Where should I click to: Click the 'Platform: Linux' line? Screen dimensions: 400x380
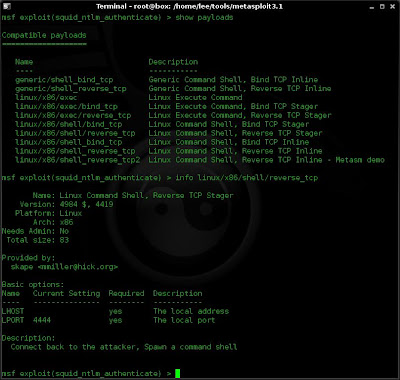(x=48, y=213)
